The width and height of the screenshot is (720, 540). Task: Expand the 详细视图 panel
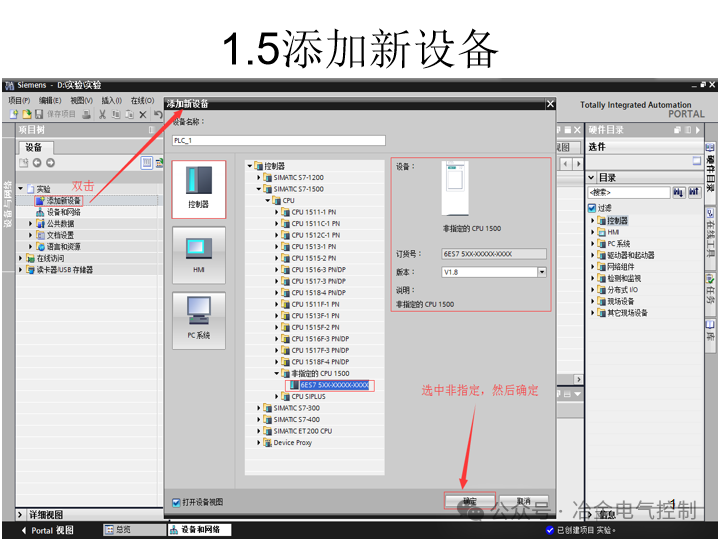pos(20,515)
